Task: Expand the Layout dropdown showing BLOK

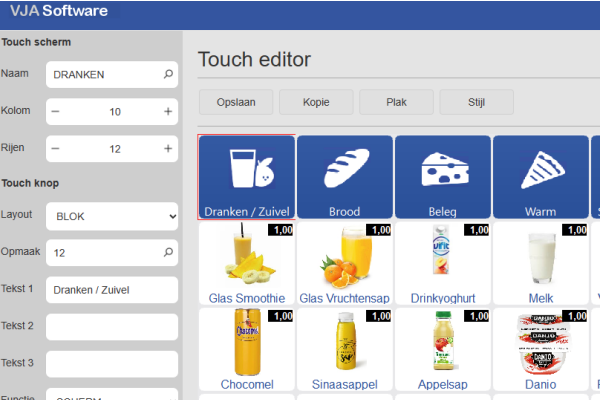Action: (112, 215)
